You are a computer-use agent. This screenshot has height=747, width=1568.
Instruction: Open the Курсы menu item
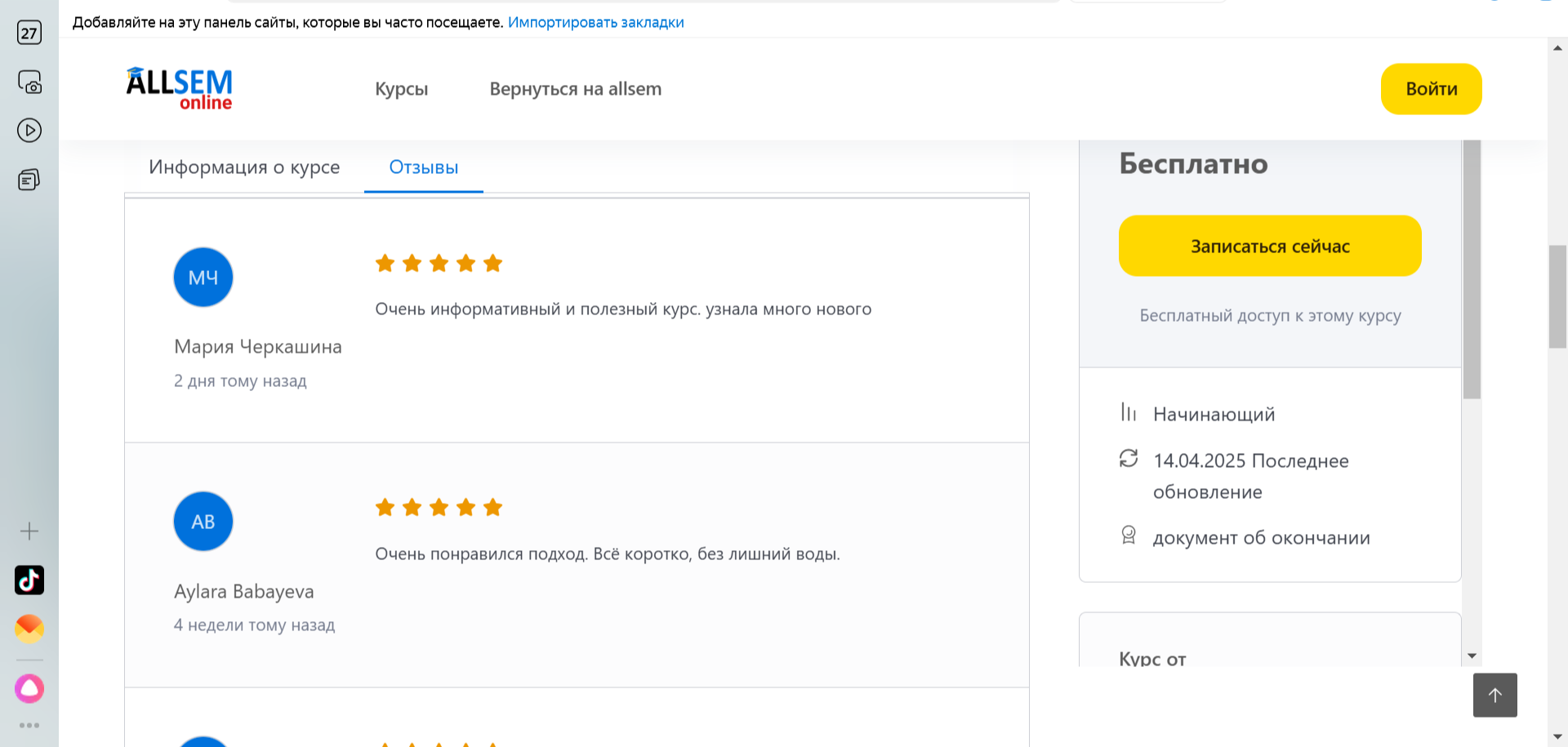(x=401, y=89)
